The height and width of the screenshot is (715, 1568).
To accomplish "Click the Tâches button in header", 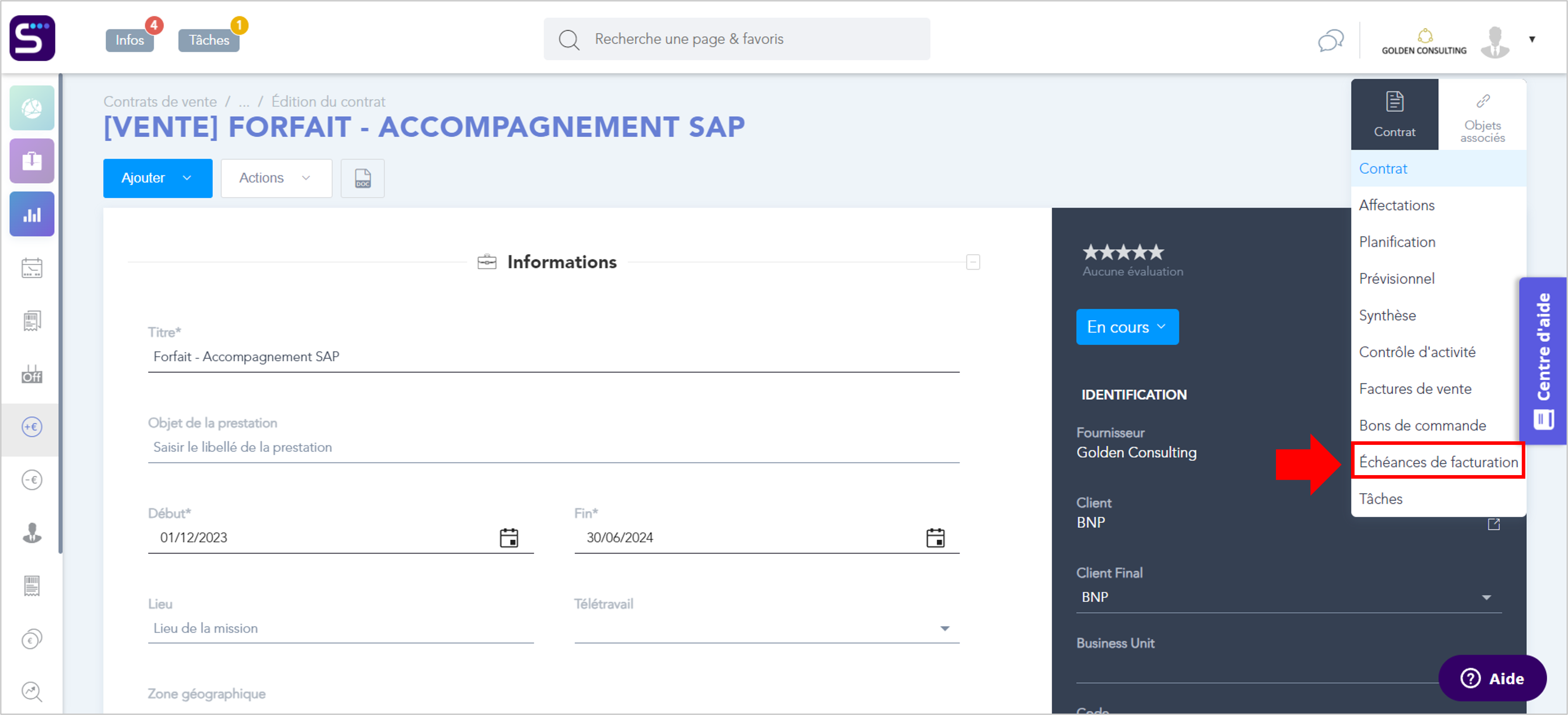I will coord(209,40).
